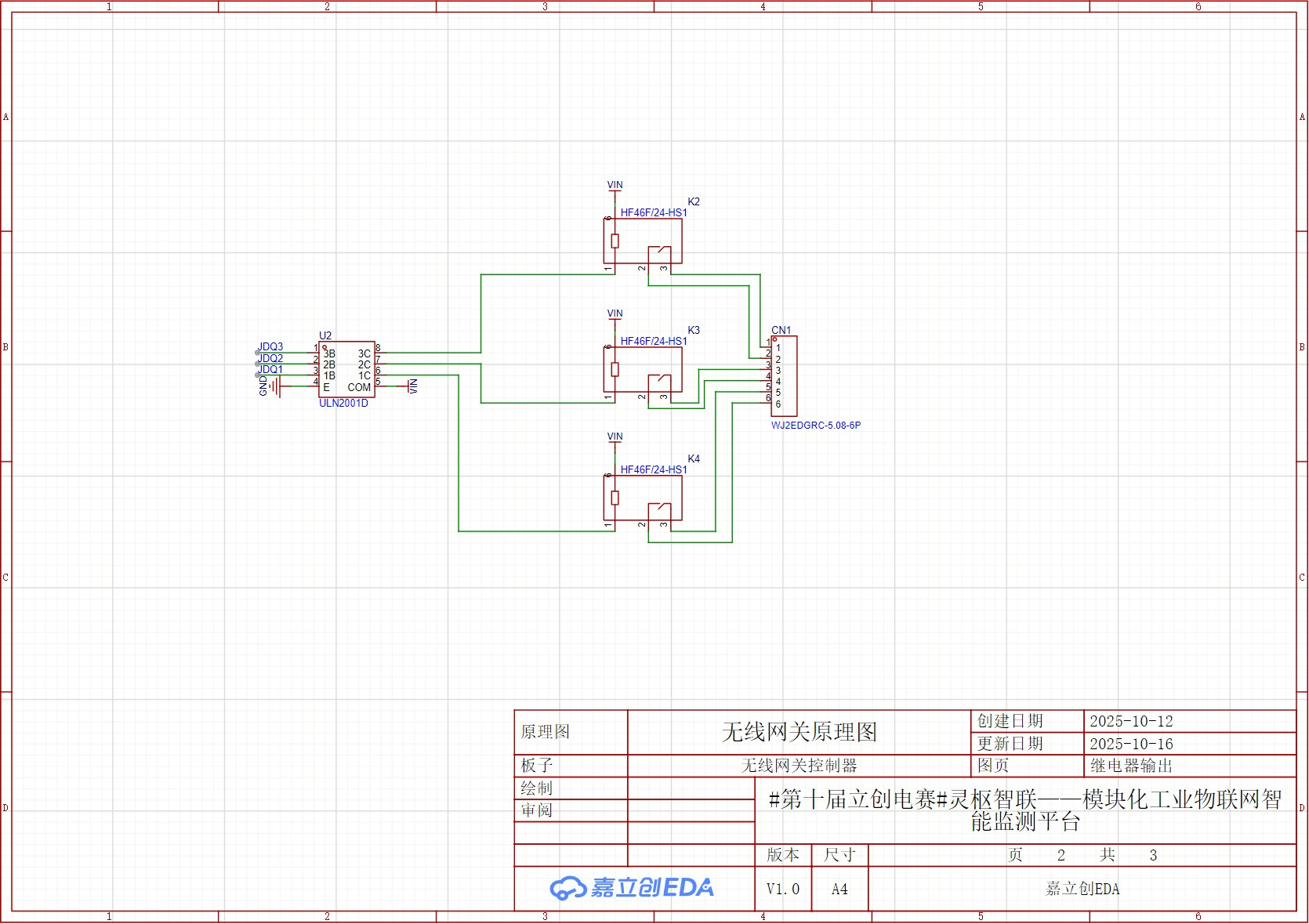Select the JDQ3 net label
Image resolution: width=1309 pixels, height=924 pixels.
(270, 346)
